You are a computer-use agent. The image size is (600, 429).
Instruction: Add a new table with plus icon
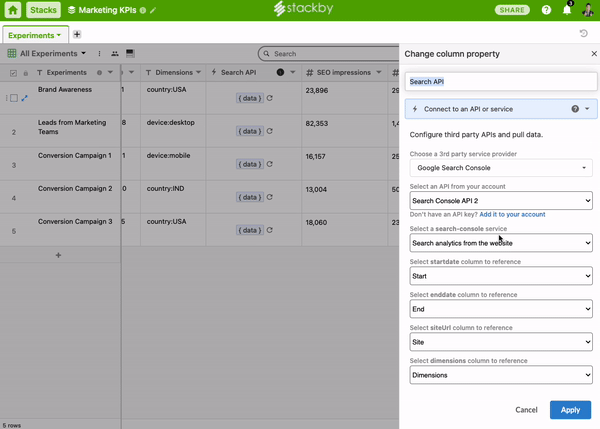click(x=77, y=34)
